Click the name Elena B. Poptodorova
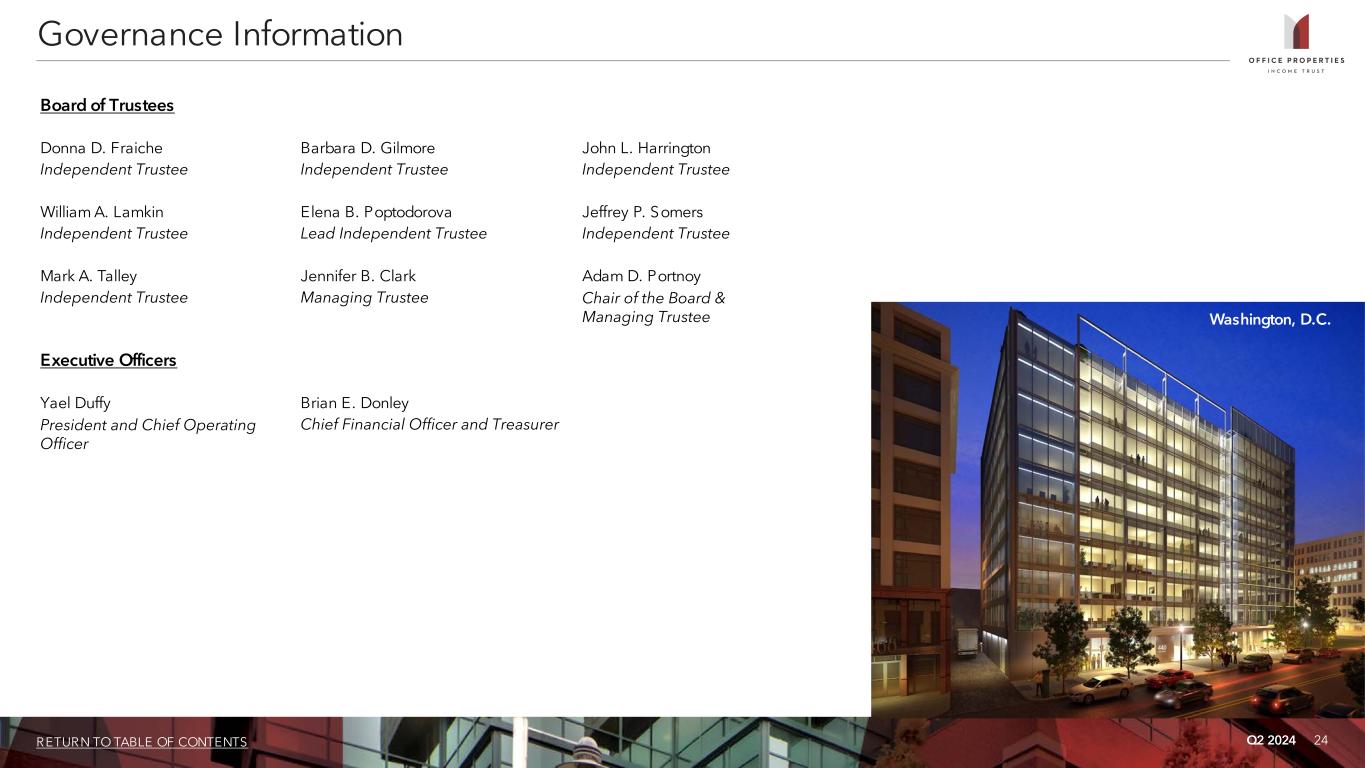Image resolution: width=1365 pixels, height=768 pixels. click(376, 212)
